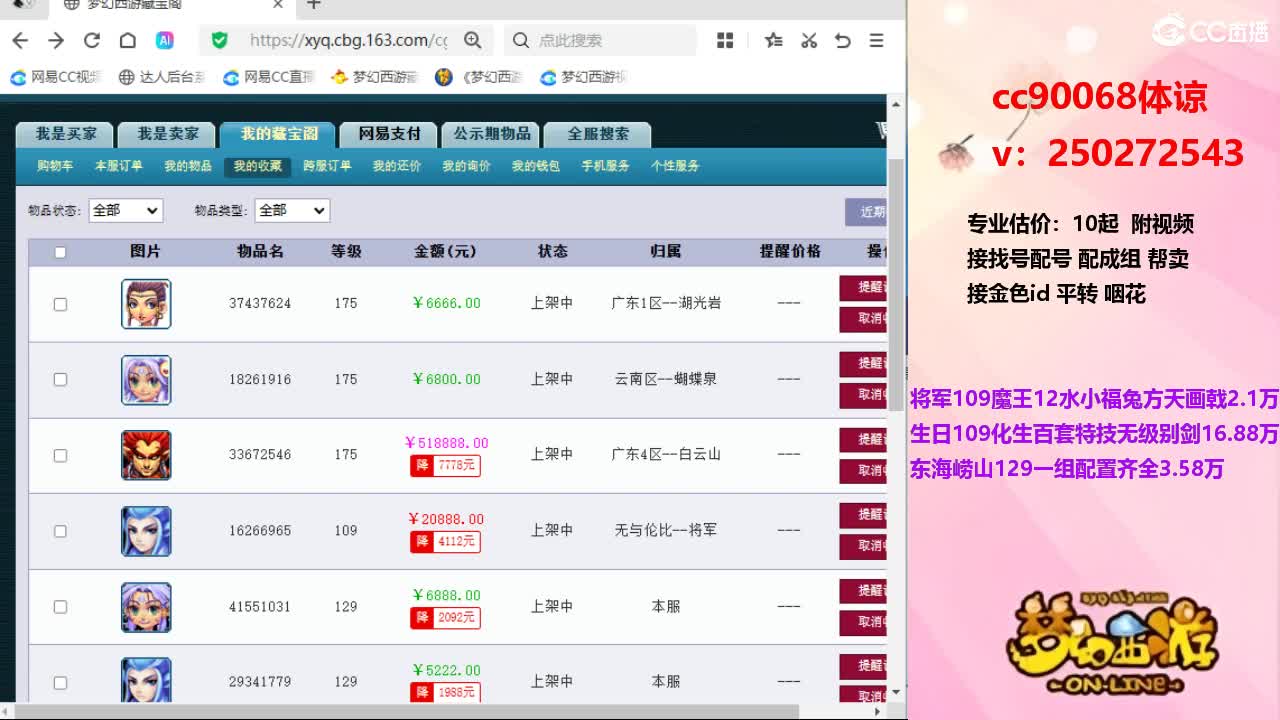
Task: Open the AI assistant toolbar icon
Action: pos(165,40)
